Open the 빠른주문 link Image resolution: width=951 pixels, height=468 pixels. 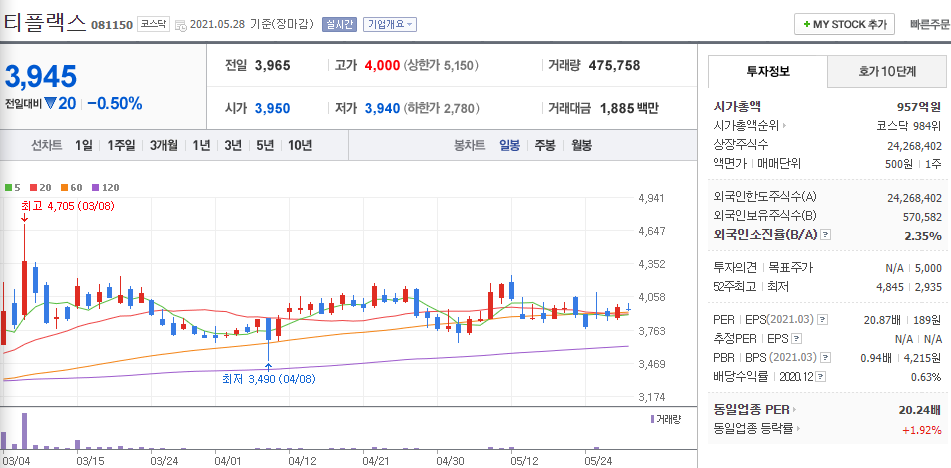930,25
